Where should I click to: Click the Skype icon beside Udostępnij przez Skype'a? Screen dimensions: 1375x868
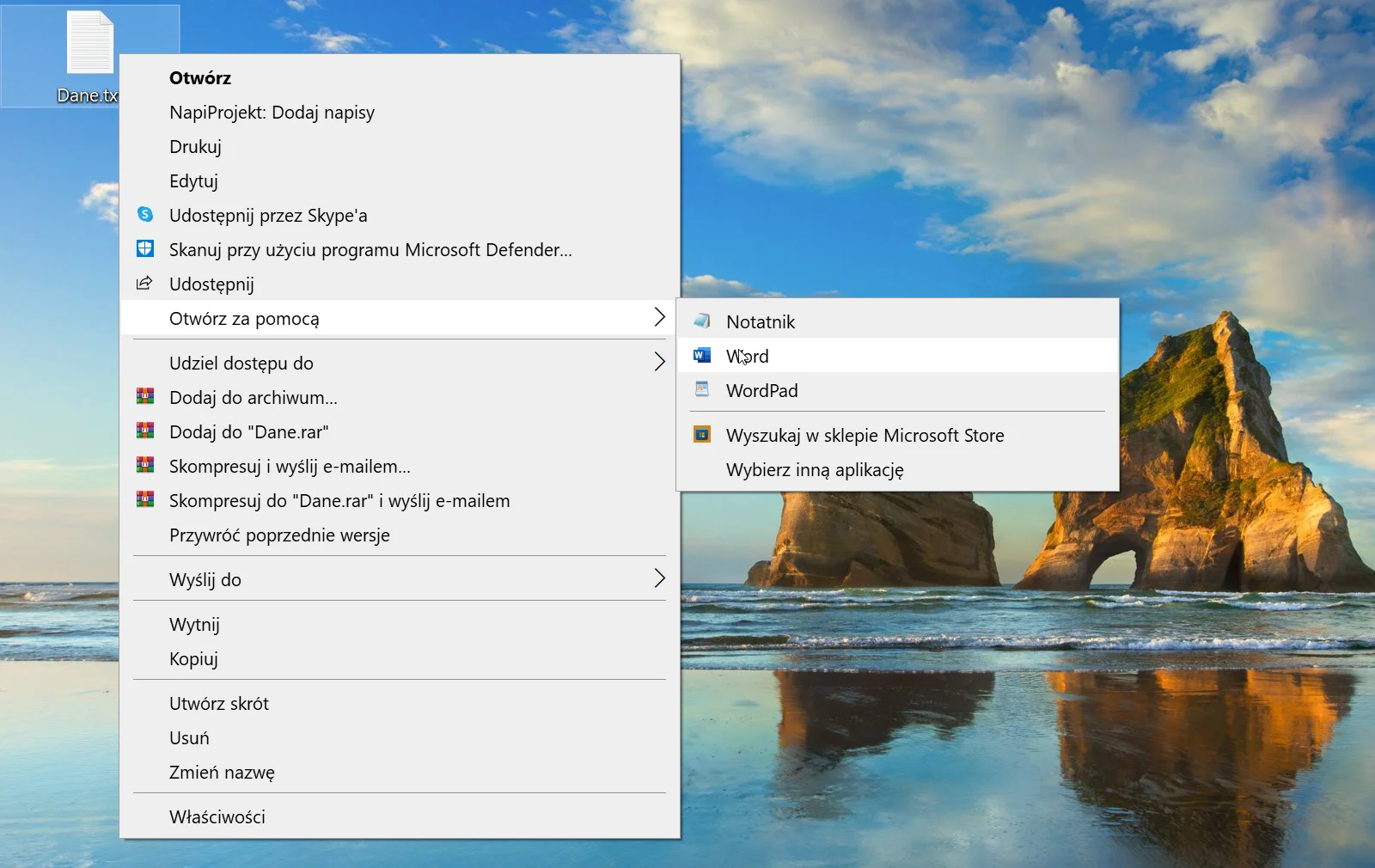[145, 214]
